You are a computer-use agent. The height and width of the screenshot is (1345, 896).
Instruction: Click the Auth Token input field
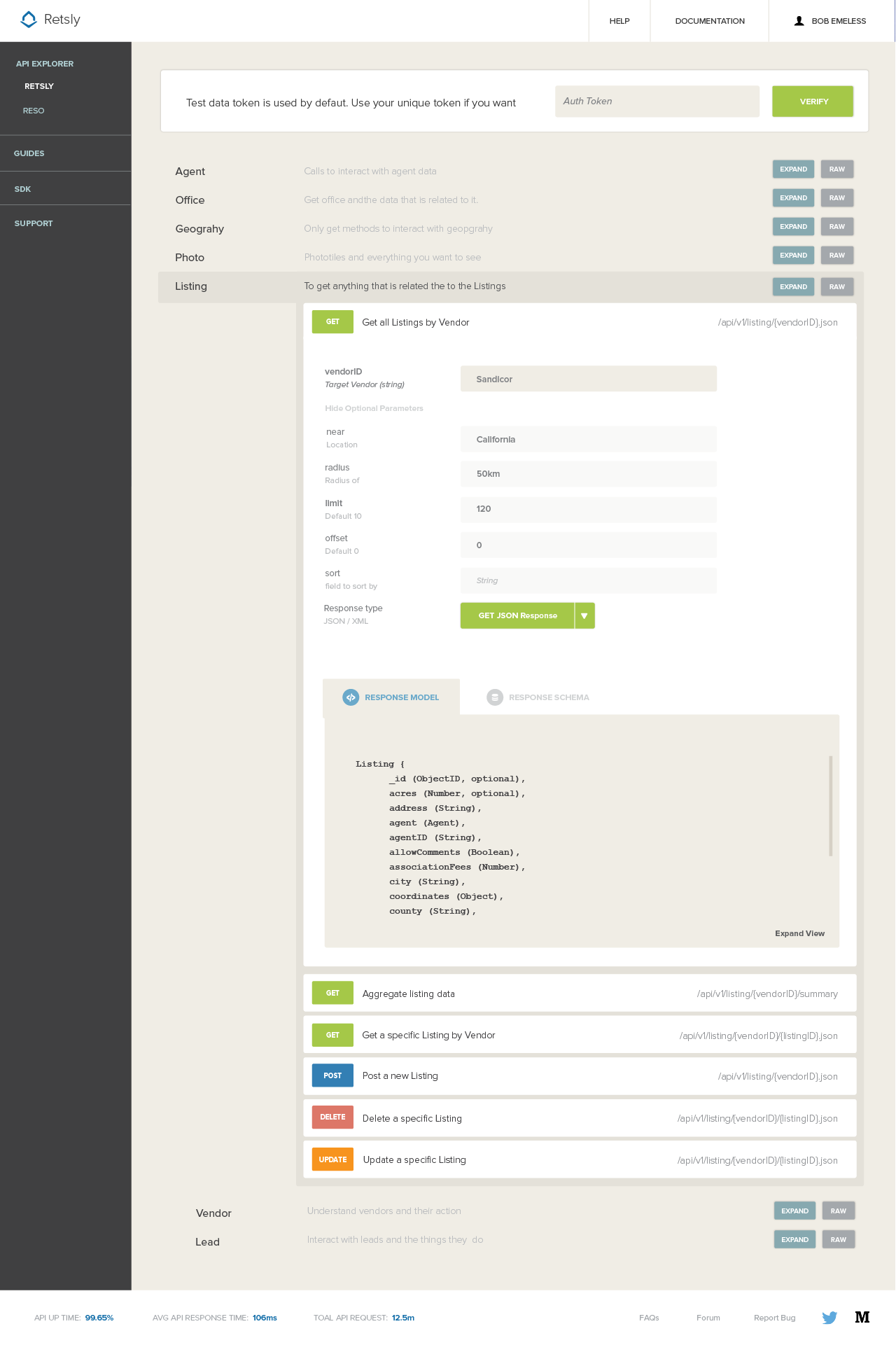pos(657,102)
